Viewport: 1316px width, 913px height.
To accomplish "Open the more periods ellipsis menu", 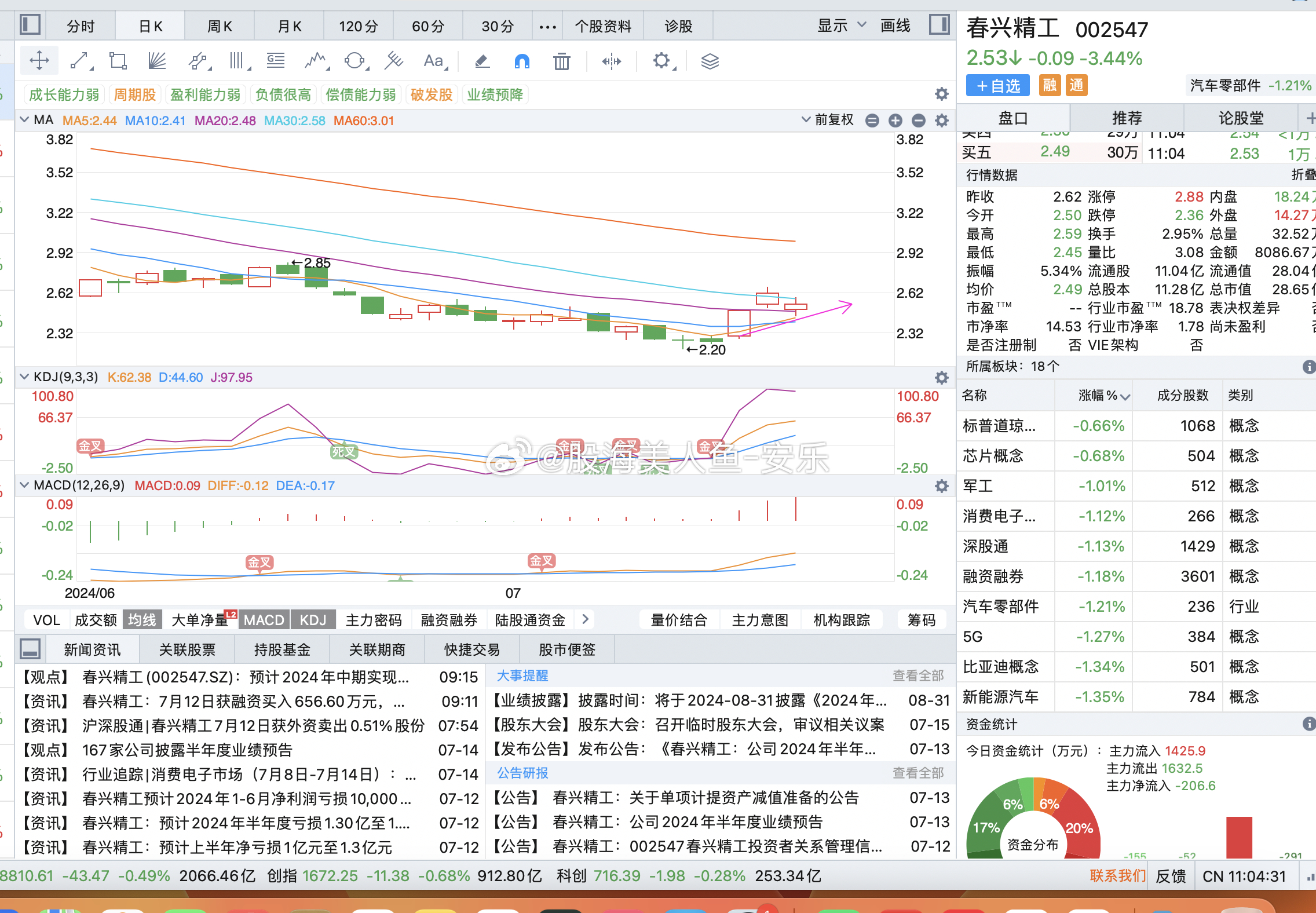I will (547, 27).
